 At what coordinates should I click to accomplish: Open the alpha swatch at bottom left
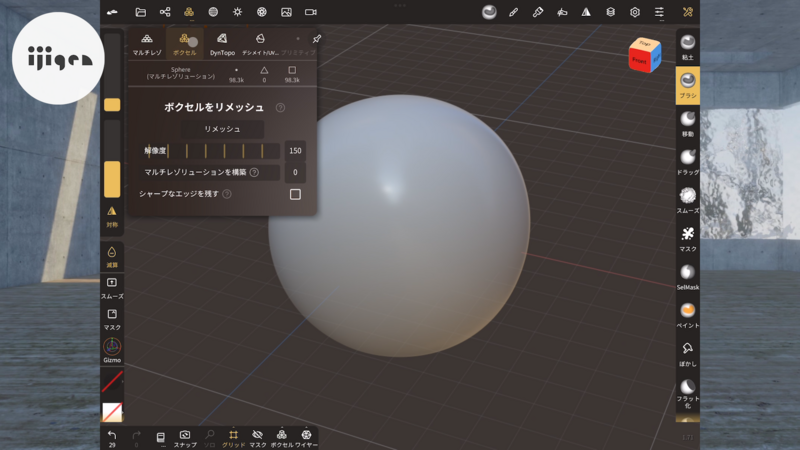pos(112,412)
